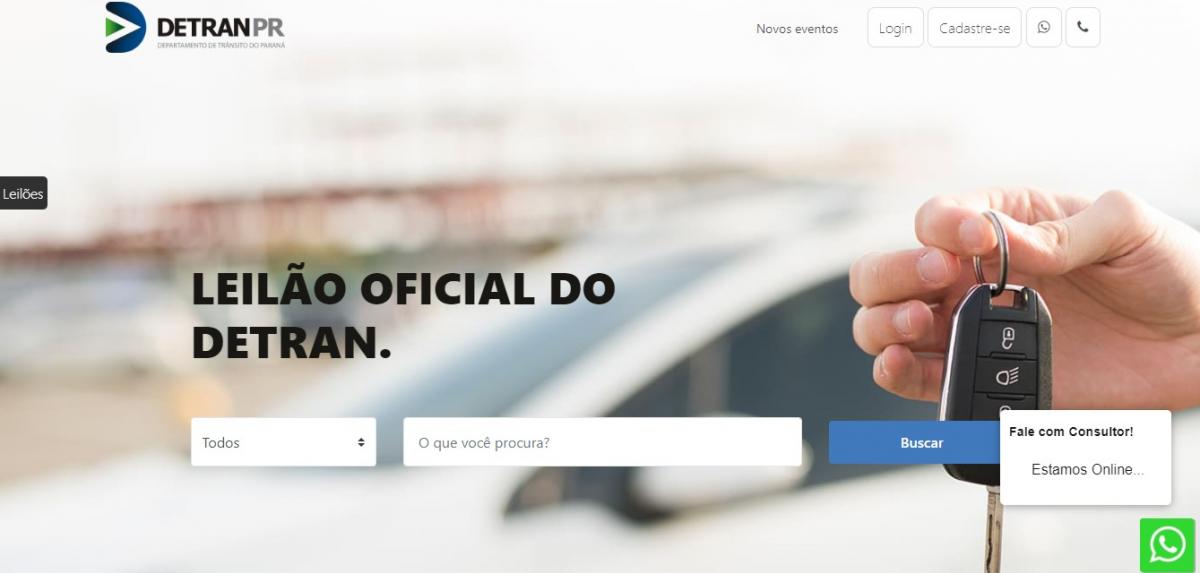Click the metal key ring in the photo
Screen dimensions: 1200x573
(992, 250)
